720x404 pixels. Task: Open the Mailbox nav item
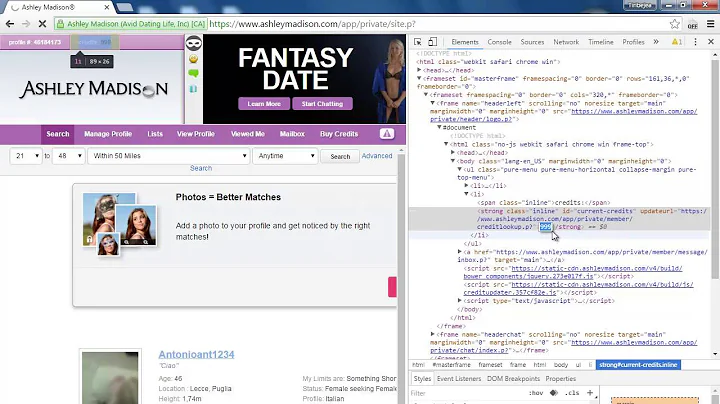tap(292, 134)
